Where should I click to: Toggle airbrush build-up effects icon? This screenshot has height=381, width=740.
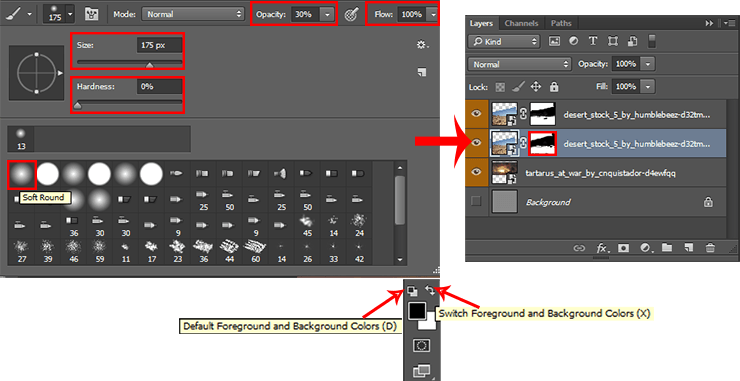(x=352, y=14)
